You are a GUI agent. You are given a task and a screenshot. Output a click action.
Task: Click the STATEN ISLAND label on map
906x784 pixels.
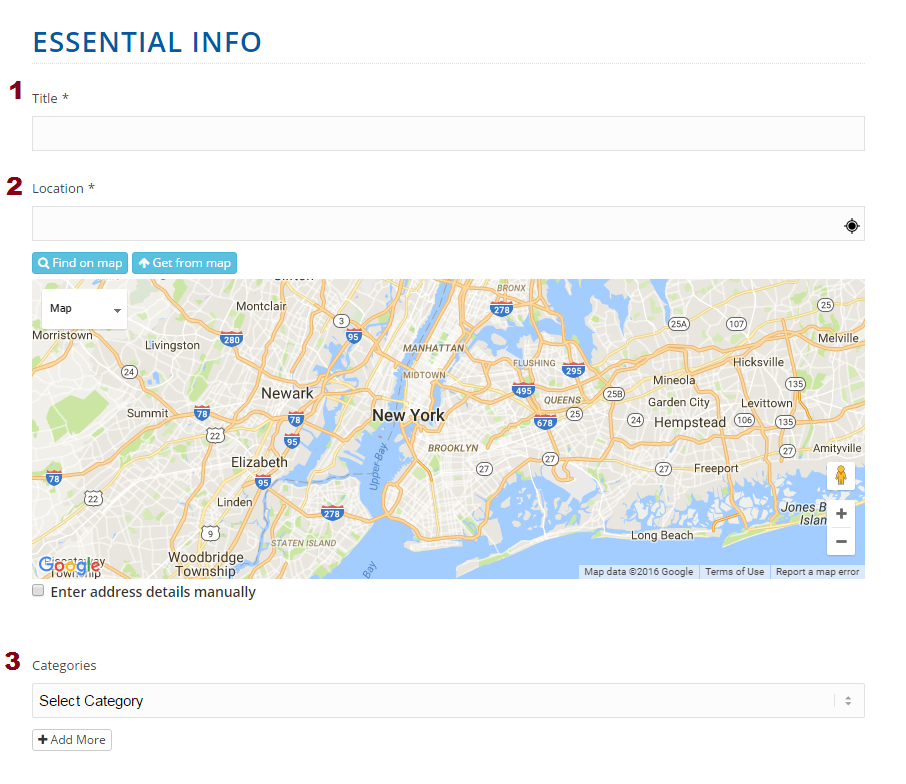pyautogui.click(x=303, y=543)
